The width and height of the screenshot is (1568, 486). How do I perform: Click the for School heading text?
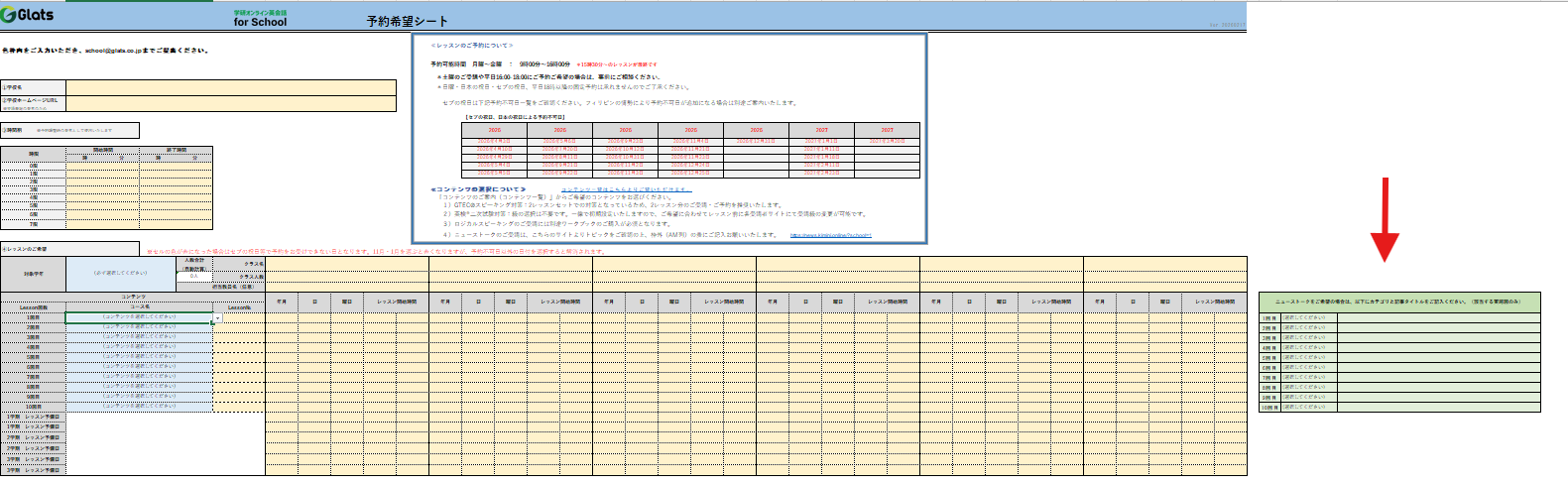260,22
